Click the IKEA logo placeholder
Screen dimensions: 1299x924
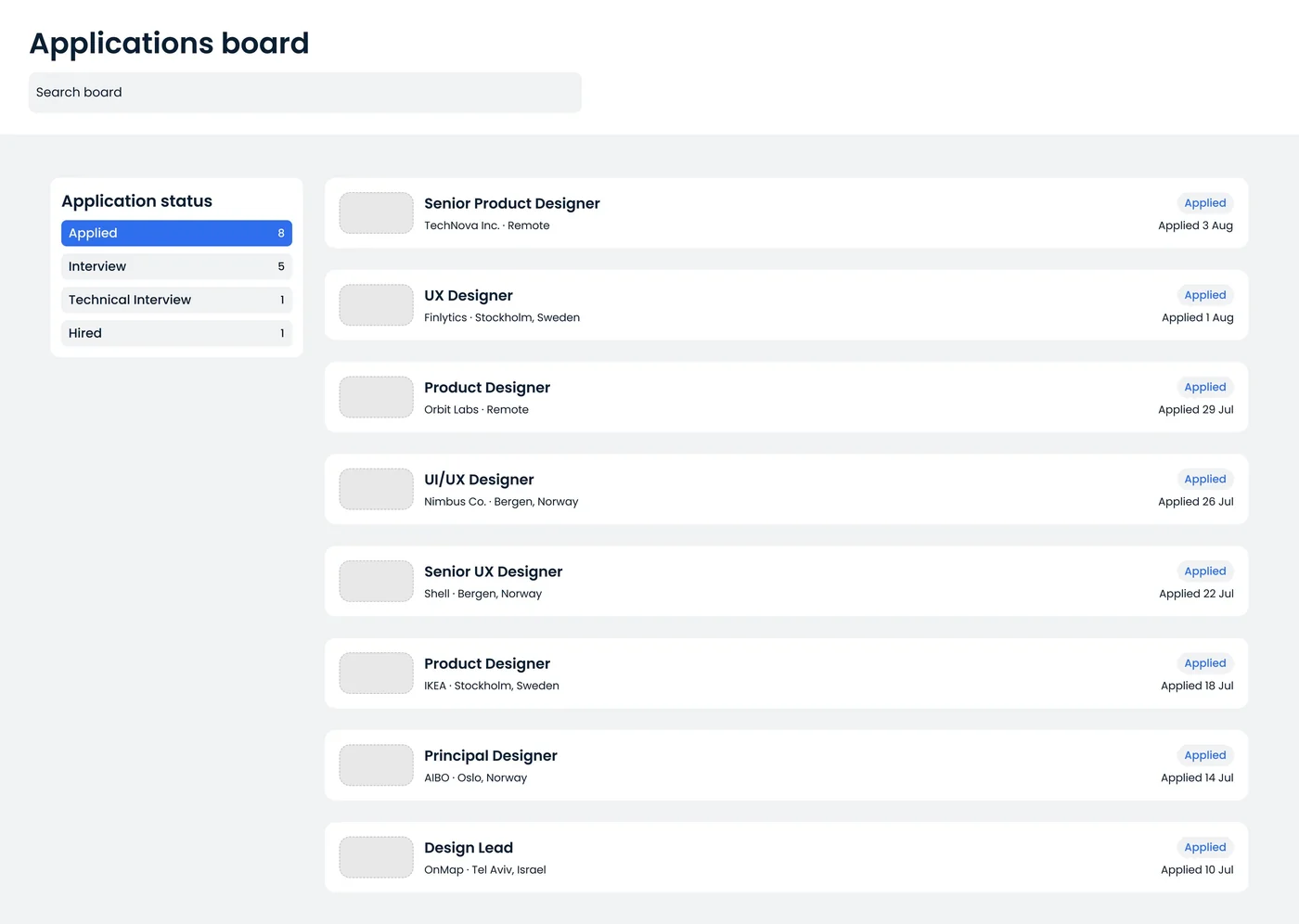[x=376, y=674]
